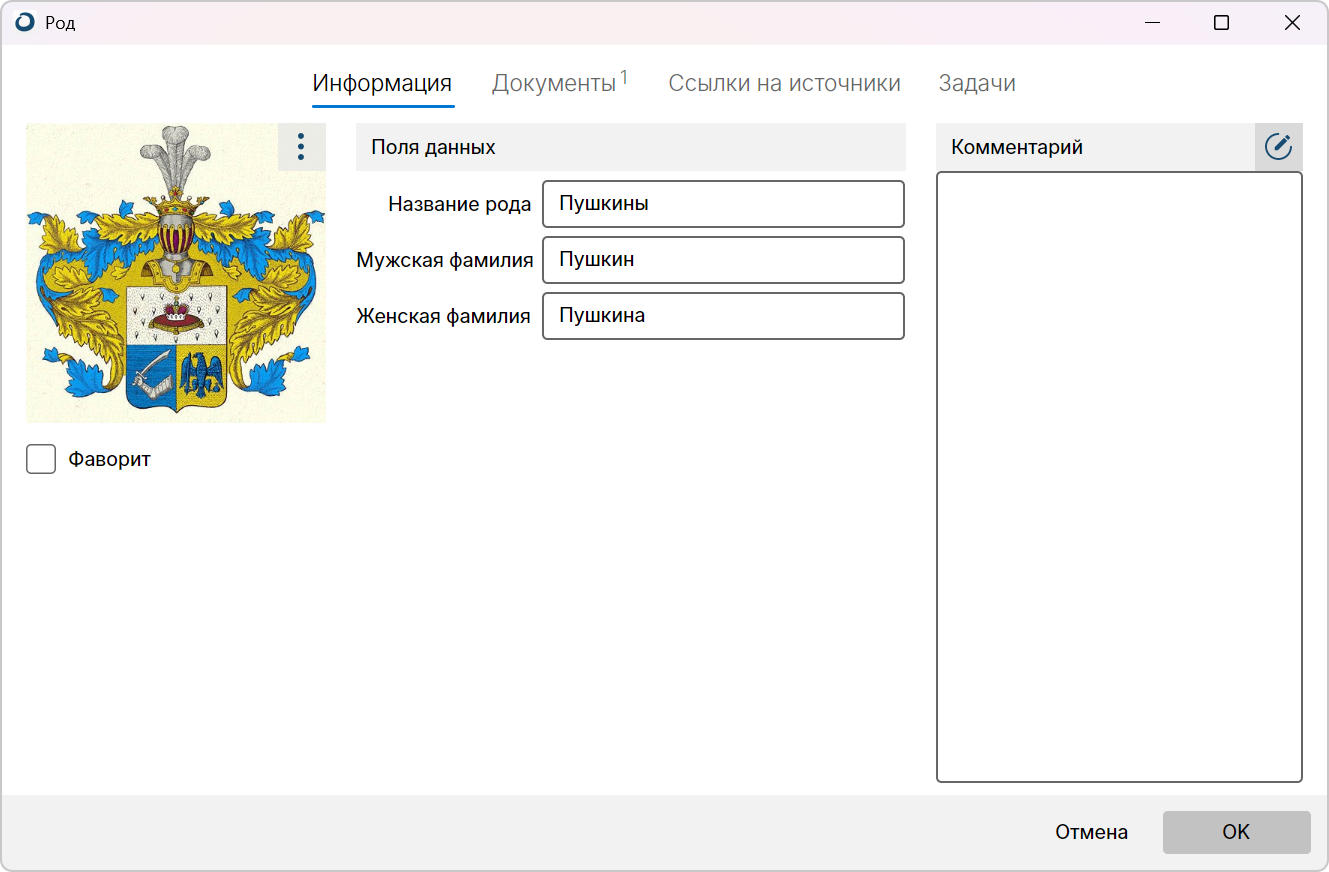Viewport: 1329px width, 872px height.
Task: Click the app logo in the title bar
Action: coord(25,22)
